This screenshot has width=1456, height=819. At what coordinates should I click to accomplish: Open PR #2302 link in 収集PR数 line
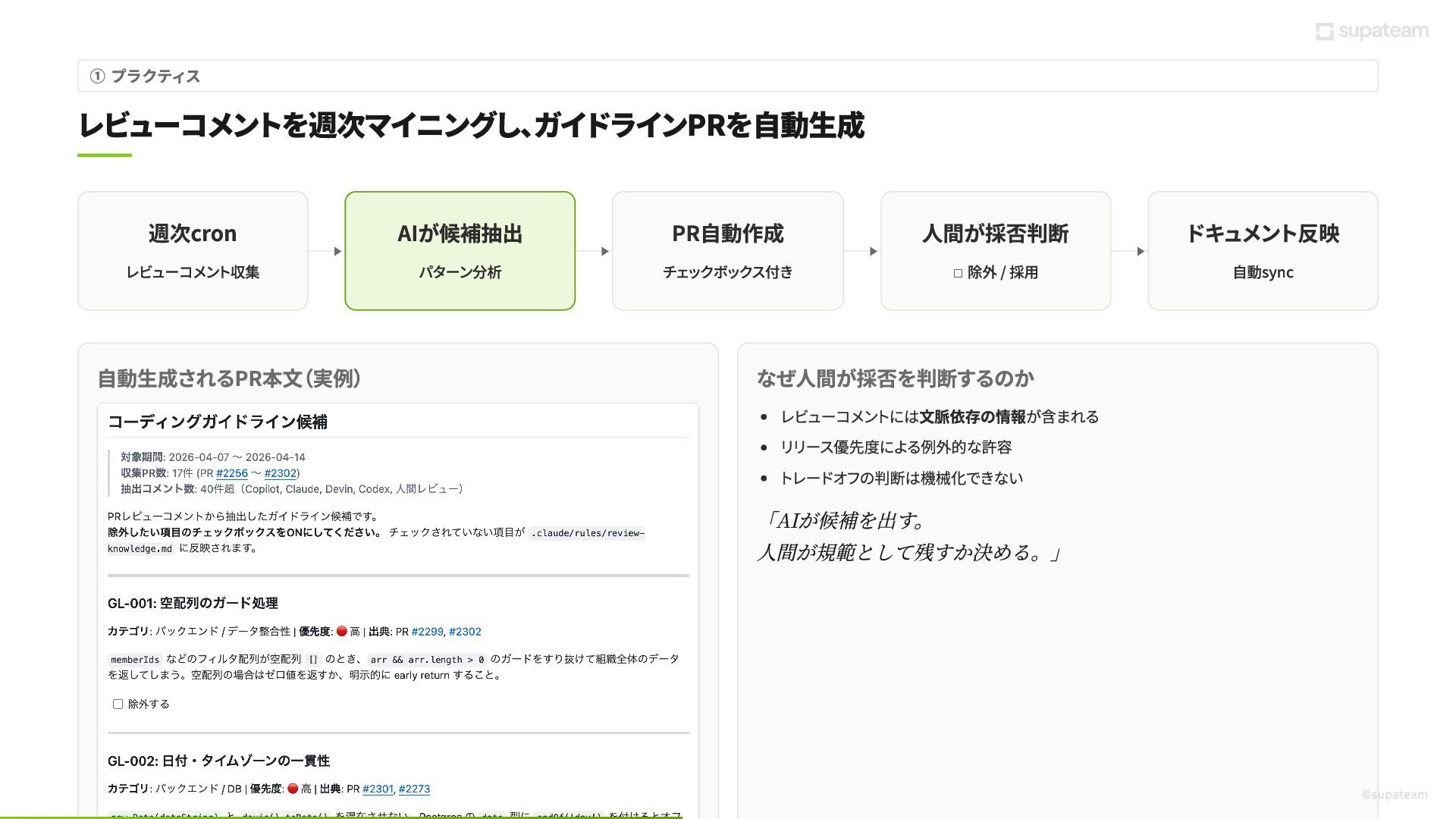pyautogui.click(x=281, y=473)
